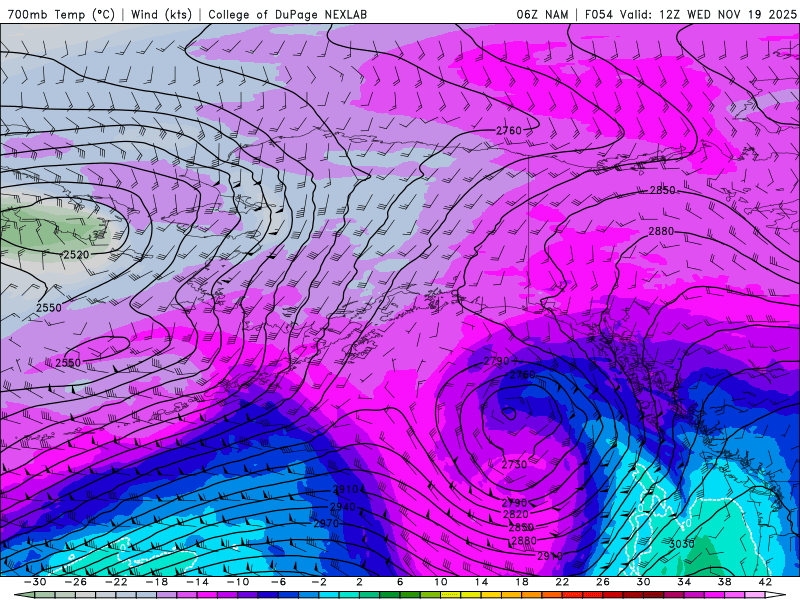Click the "College of DuPage NEXLAB" credit text

pyautogui.click(x=287, y=14)
